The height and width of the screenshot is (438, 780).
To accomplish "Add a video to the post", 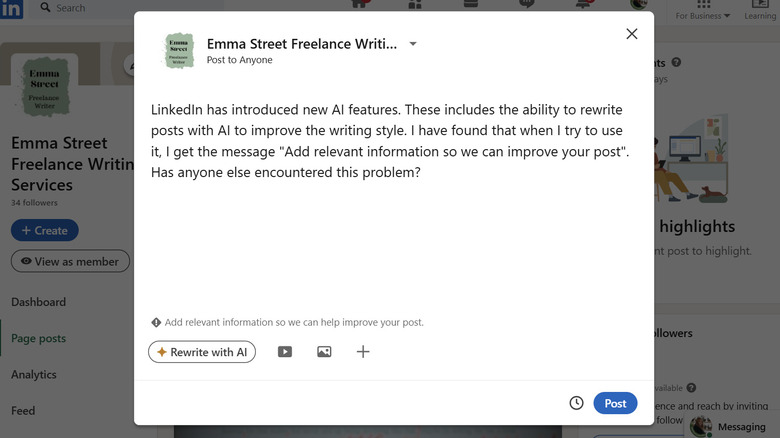I will tap(285, 352).
